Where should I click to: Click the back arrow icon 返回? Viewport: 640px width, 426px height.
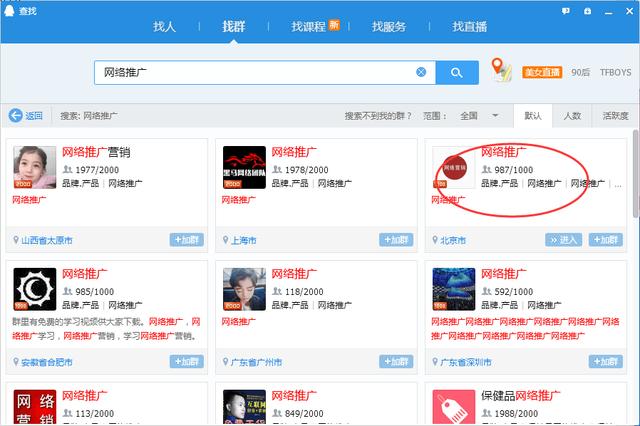point(16,115)
